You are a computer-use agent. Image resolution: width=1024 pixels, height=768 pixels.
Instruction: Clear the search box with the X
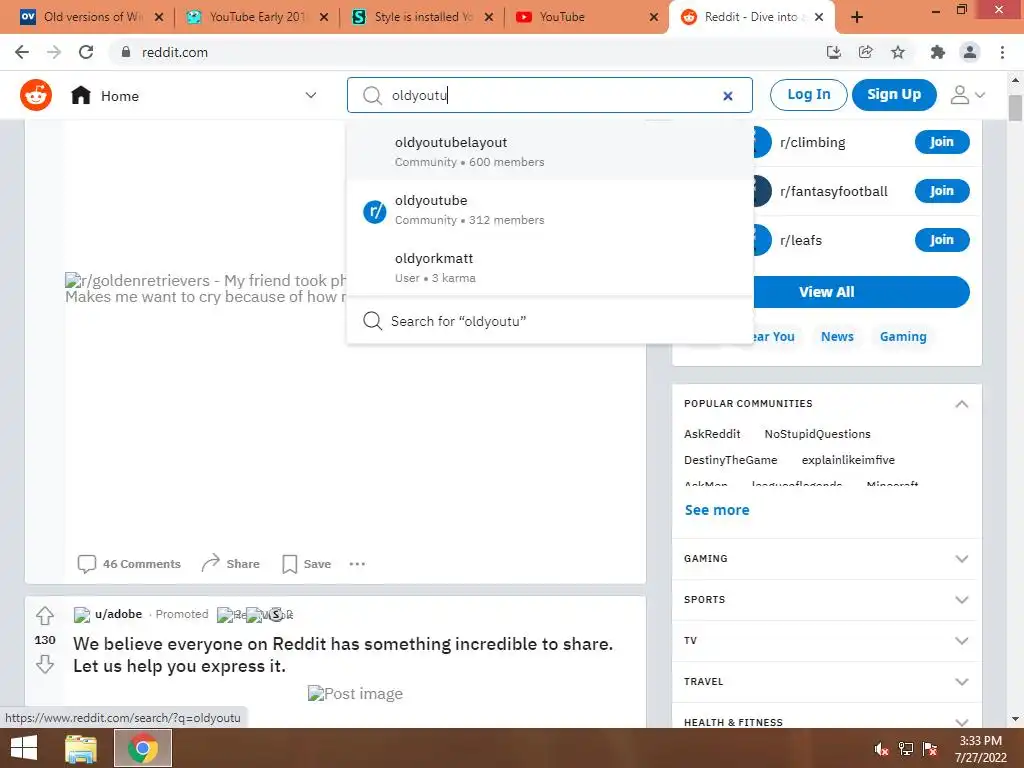click(x=728, y=96)
